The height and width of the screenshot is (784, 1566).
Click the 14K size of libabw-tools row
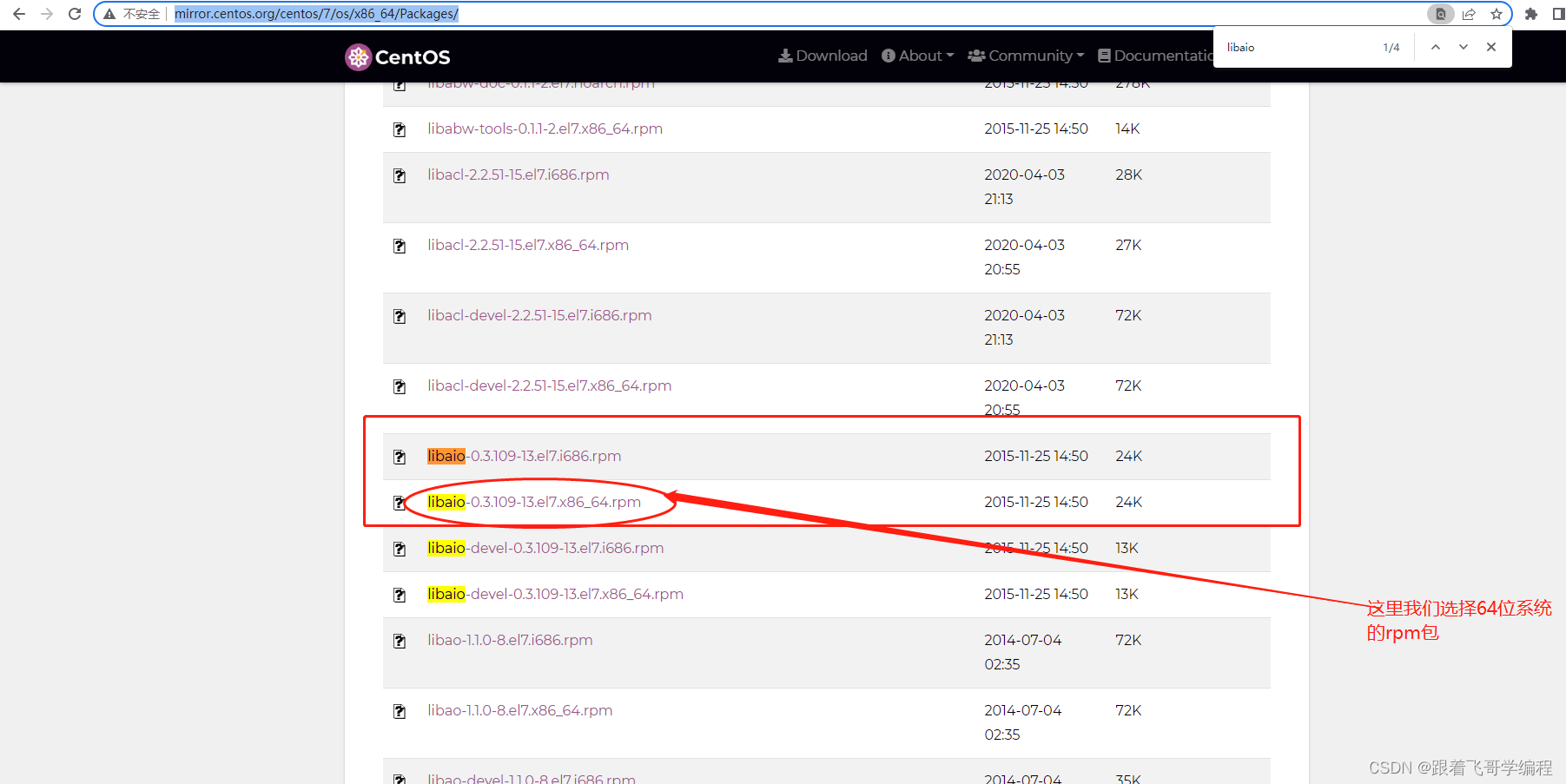point(1127,128)
